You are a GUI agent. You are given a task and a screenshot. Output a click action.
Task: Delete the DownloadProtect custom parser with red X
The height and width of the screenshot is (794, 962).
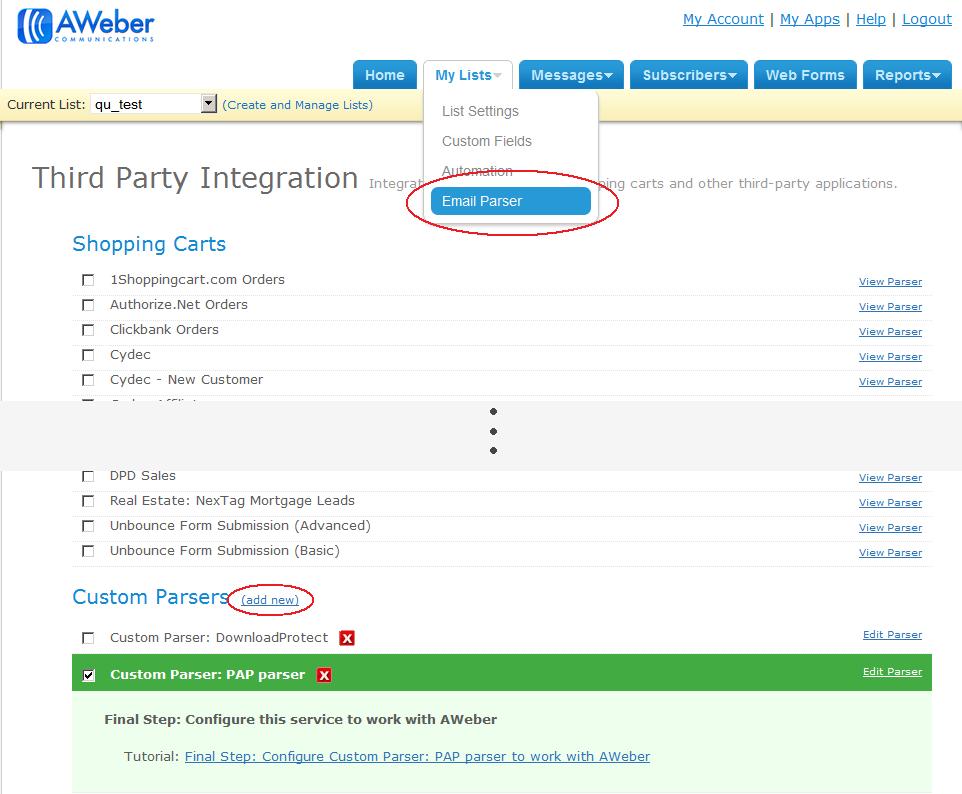[347, 638]
